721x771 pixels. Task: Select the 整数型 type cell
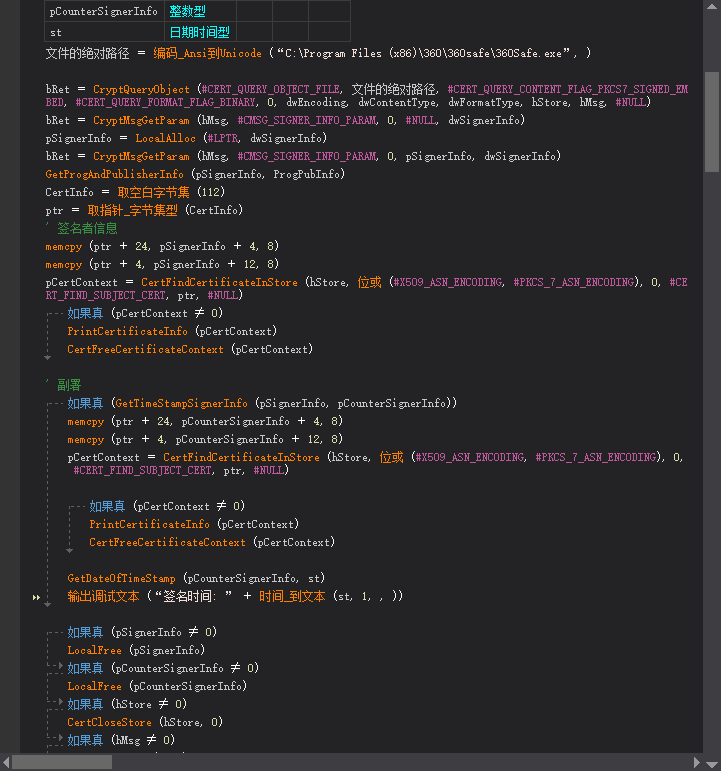coord(200,11)
